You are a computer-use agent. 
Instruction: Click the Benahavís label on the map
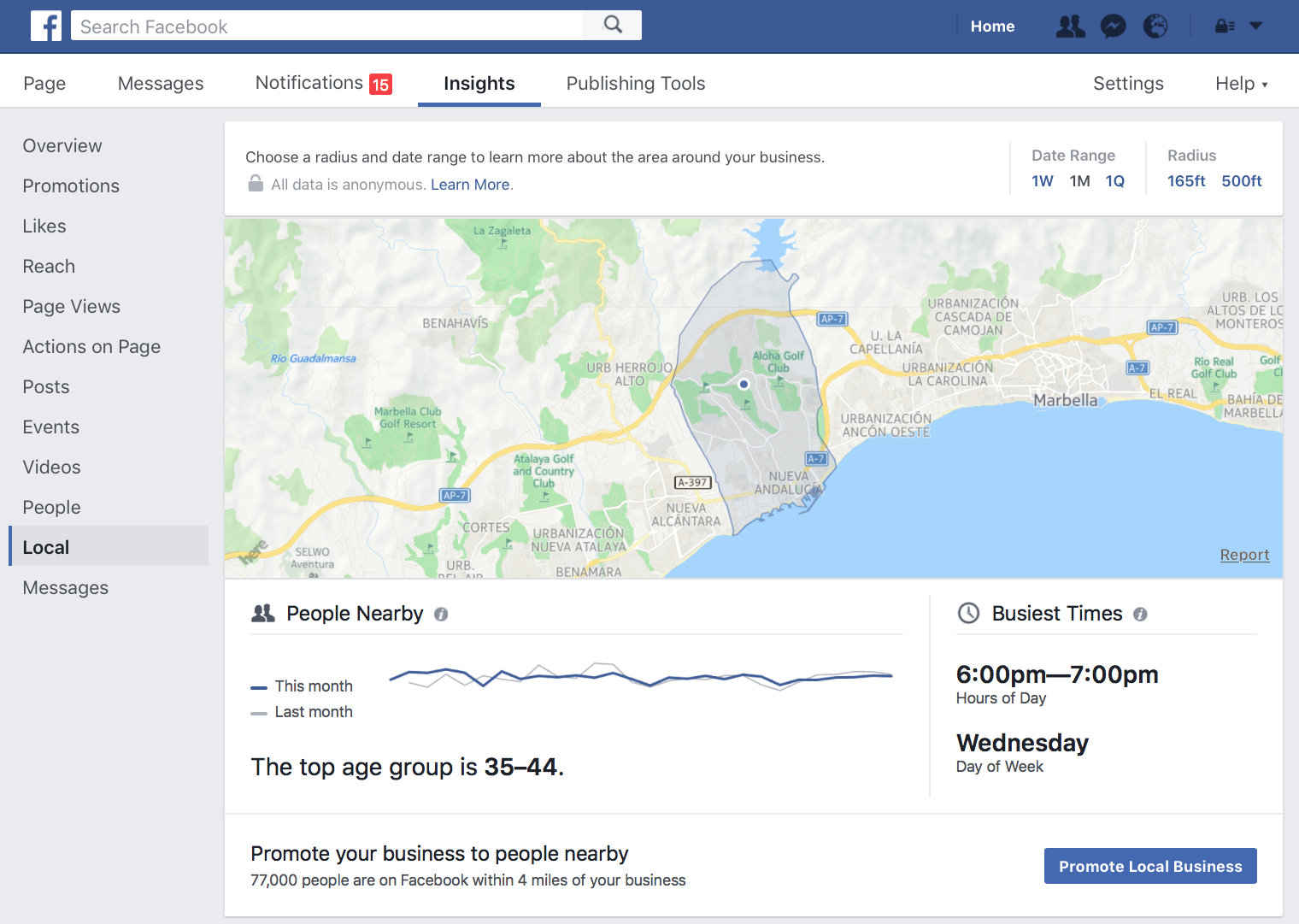(x=456, y=323)
